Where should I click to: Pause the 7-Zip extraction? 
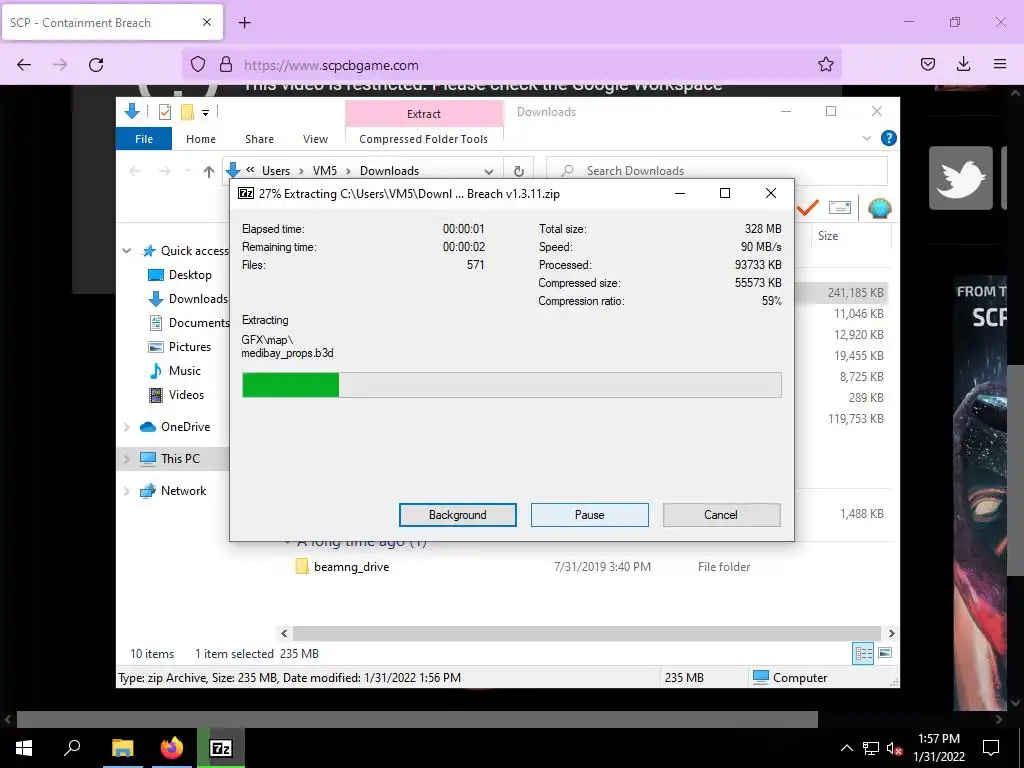[589, 515]
